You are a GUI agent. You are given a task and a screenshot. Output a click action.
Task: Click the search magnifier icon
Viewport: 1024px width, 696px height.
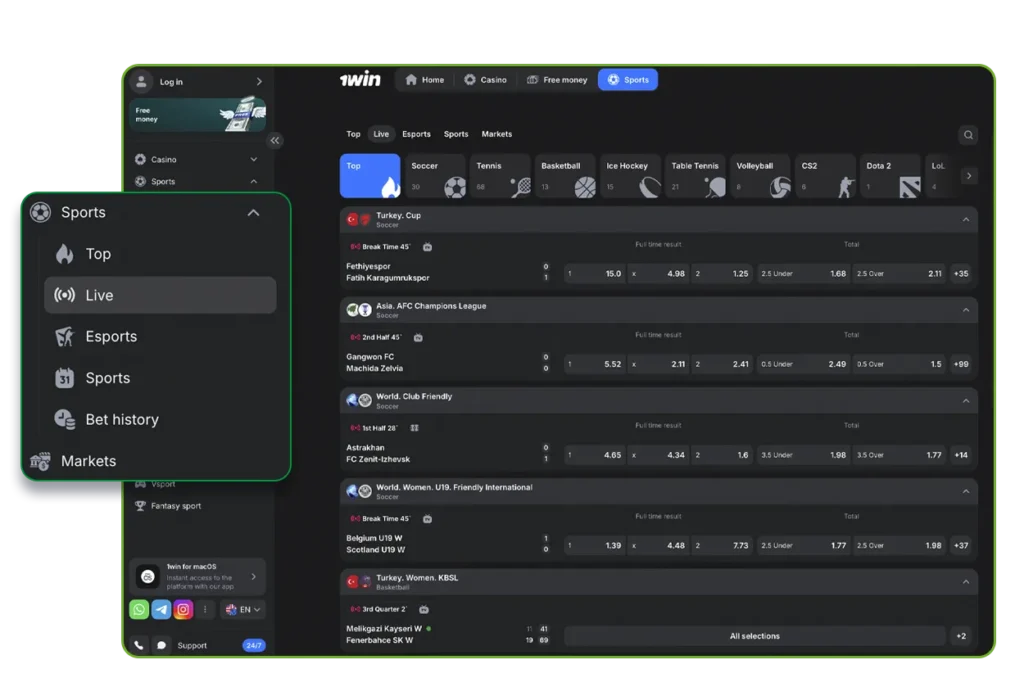coord(967,135)
